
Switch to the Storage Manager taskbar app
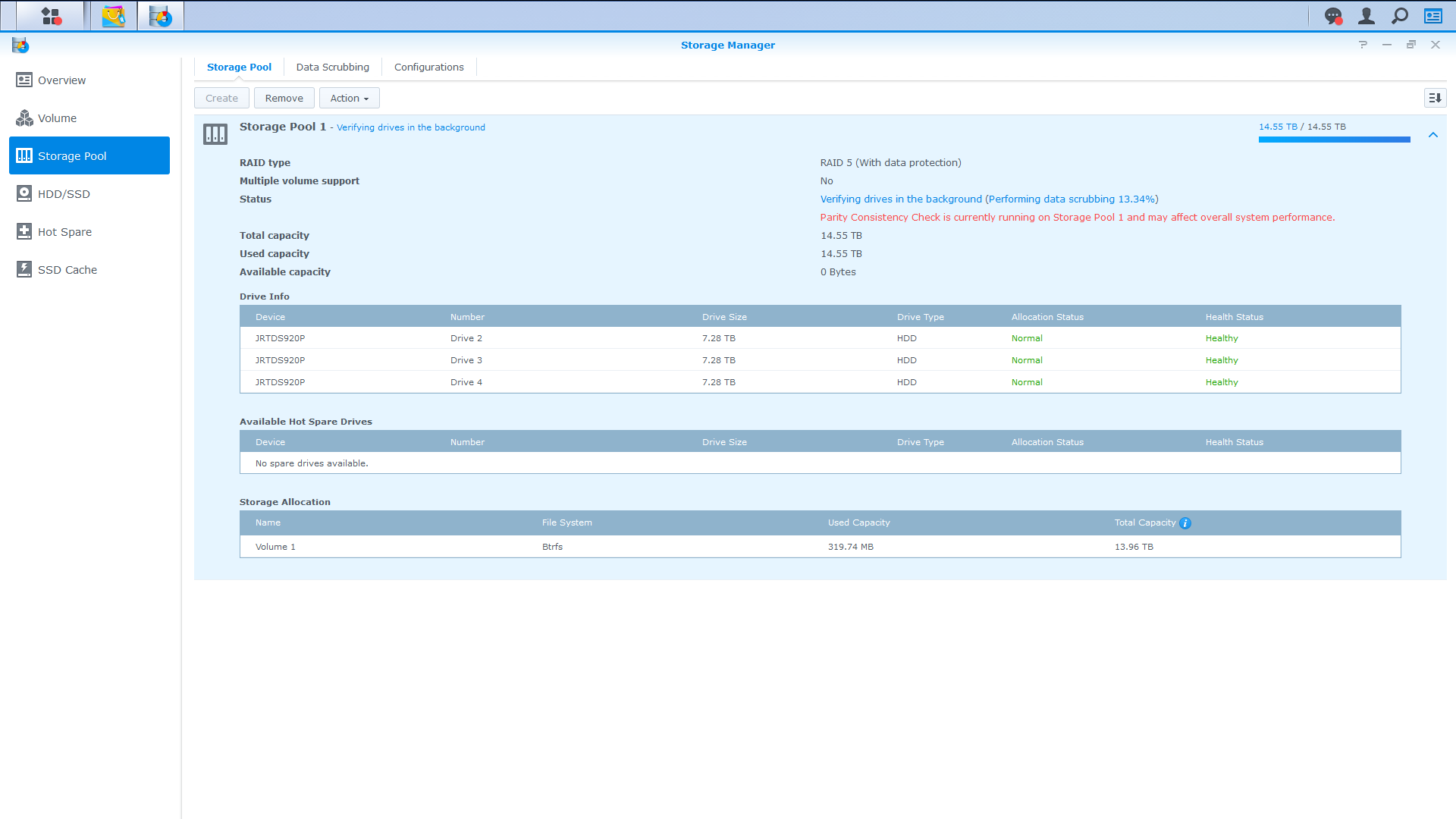[x=160, y=16]
